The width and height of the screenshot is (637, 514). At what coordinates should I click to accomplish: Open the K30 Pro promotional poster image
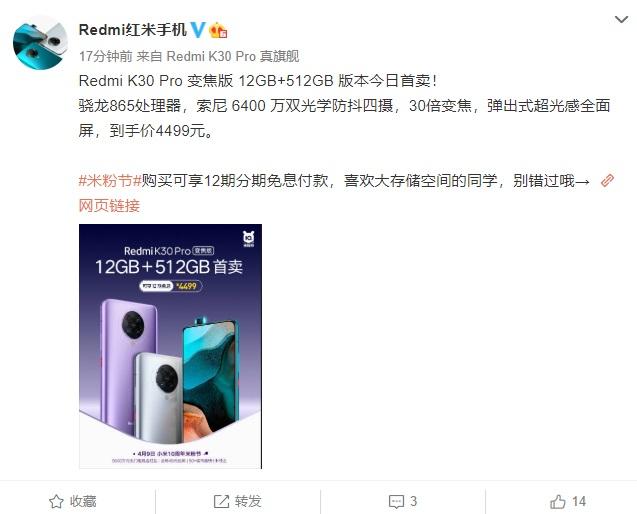(170, 346)
